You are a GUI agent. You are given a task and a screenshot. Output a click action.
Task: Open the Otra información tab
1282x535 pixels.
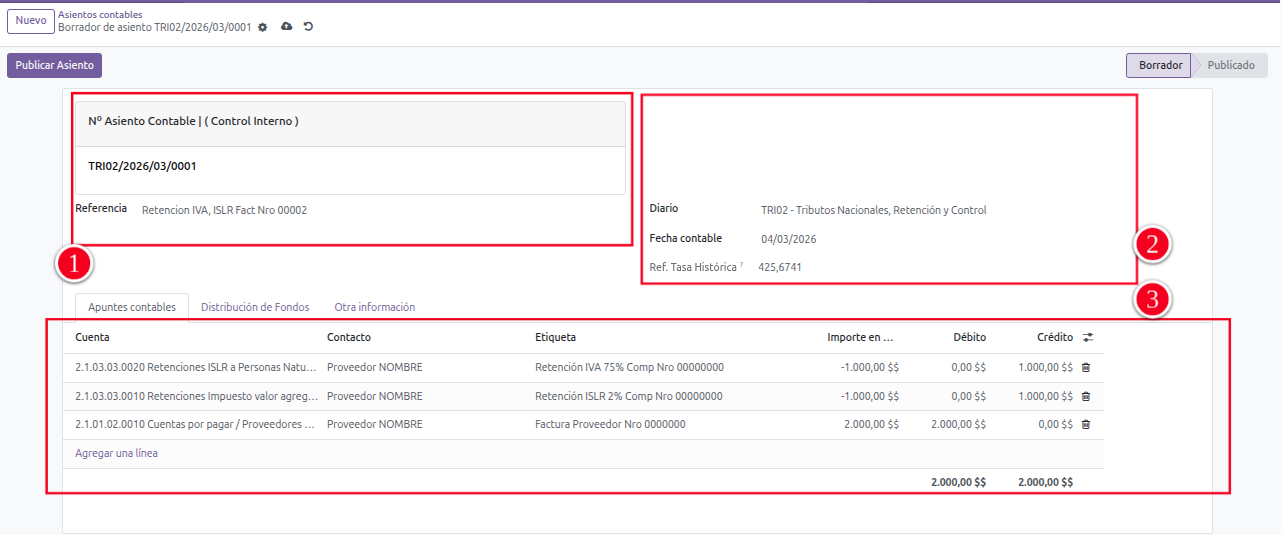(x=374, y=308)
